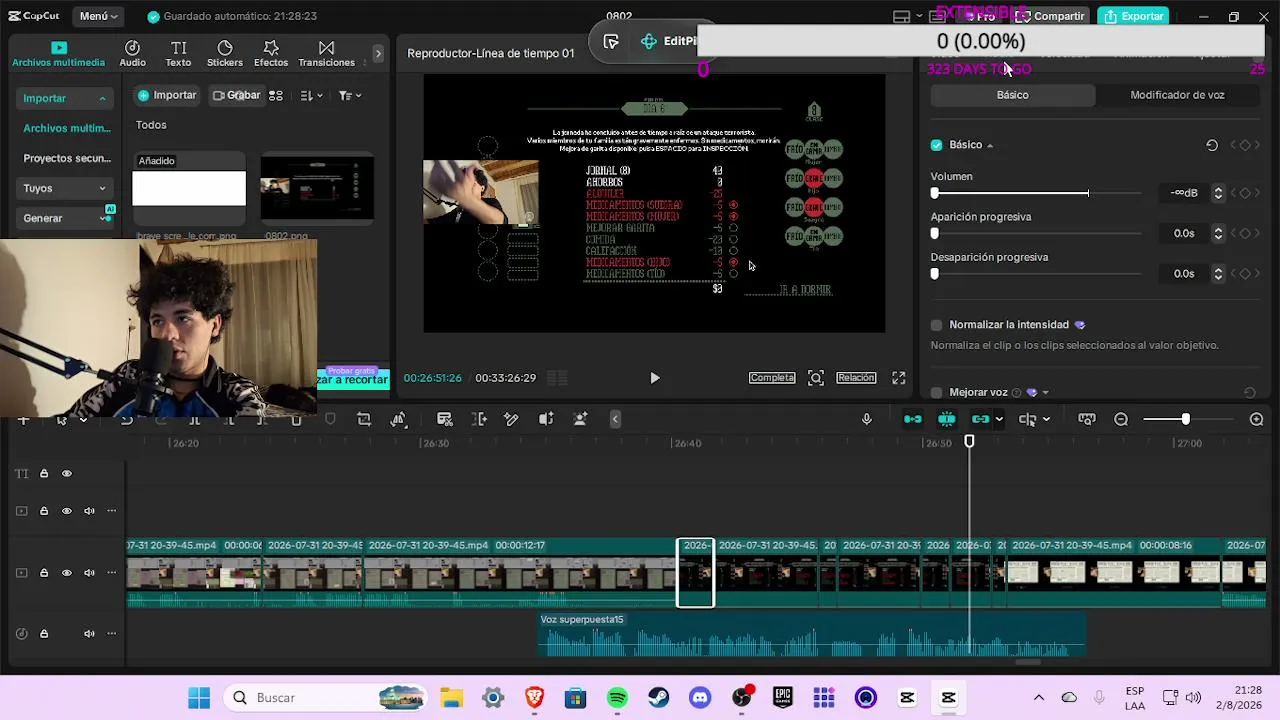The image size is (1280, 720).
Task: Enable the Mejorar voz checkbox
Action: pos(936,393)
